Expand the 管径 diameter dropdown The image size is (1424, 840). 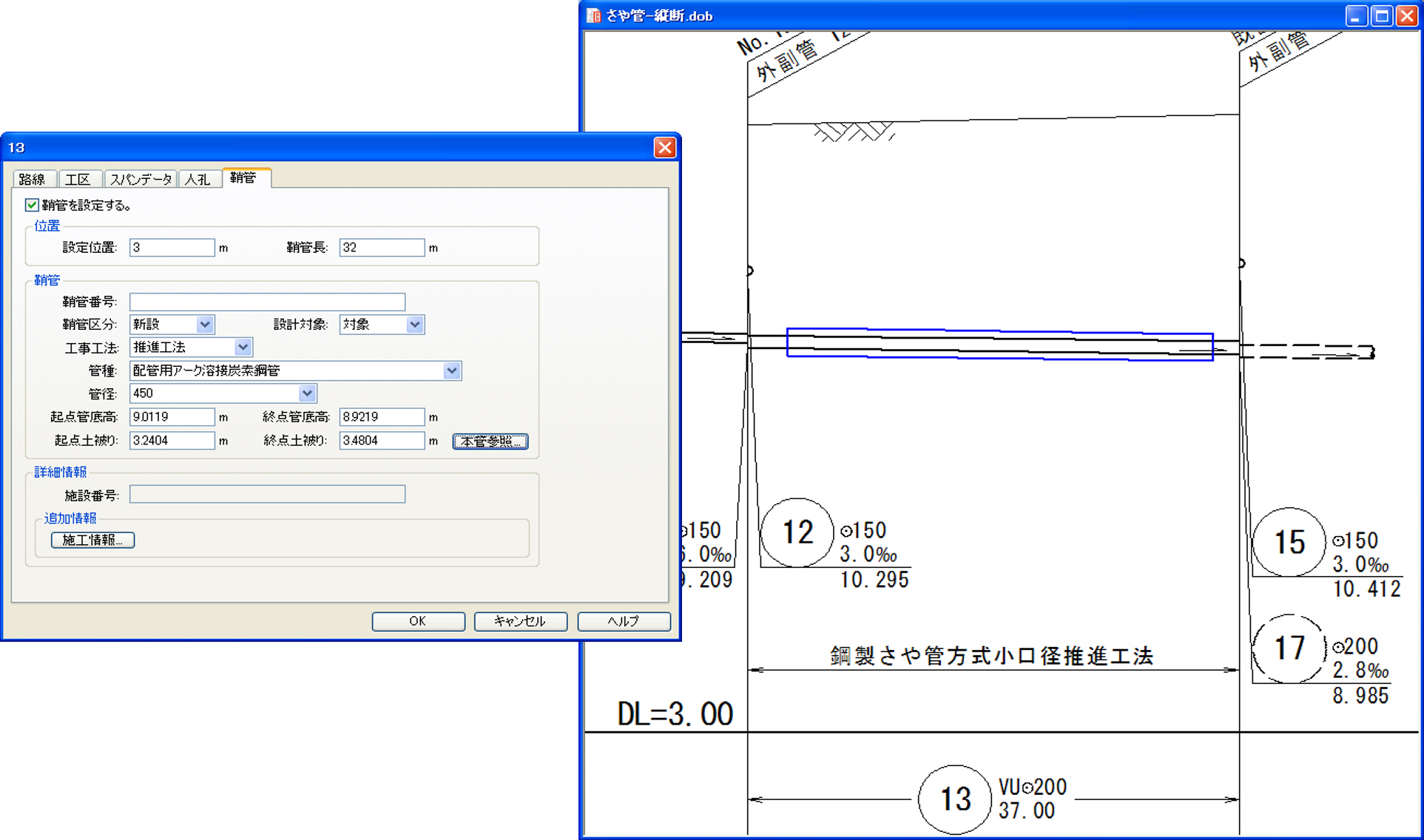coord(307,393)
